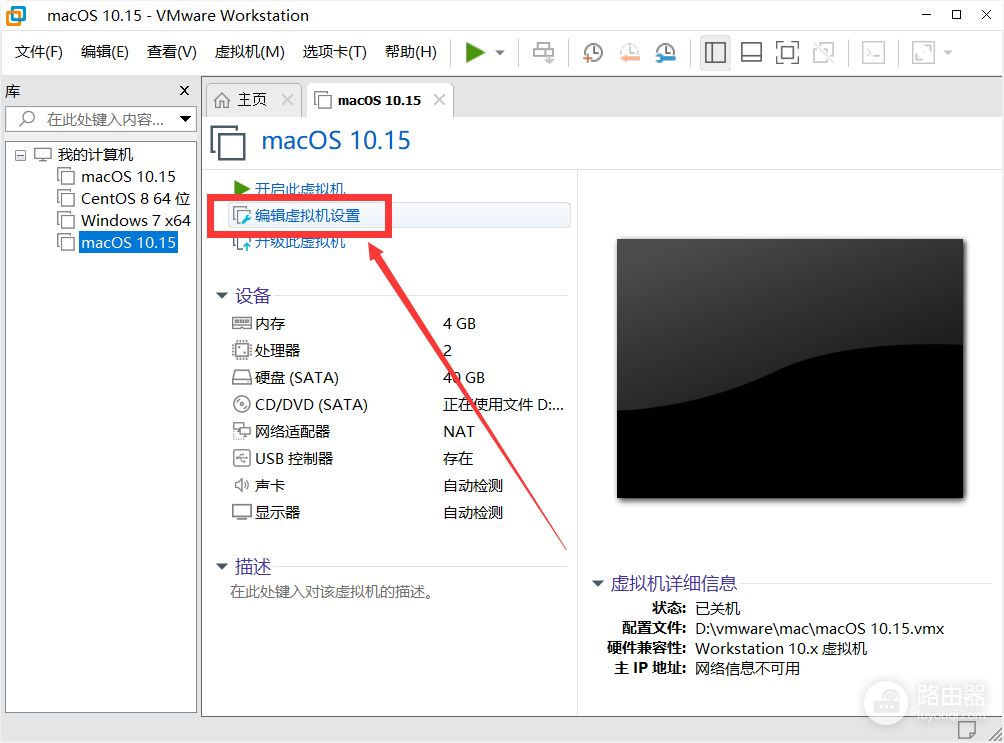Open the power options dropdown arrow

click(x=500, y=53)
